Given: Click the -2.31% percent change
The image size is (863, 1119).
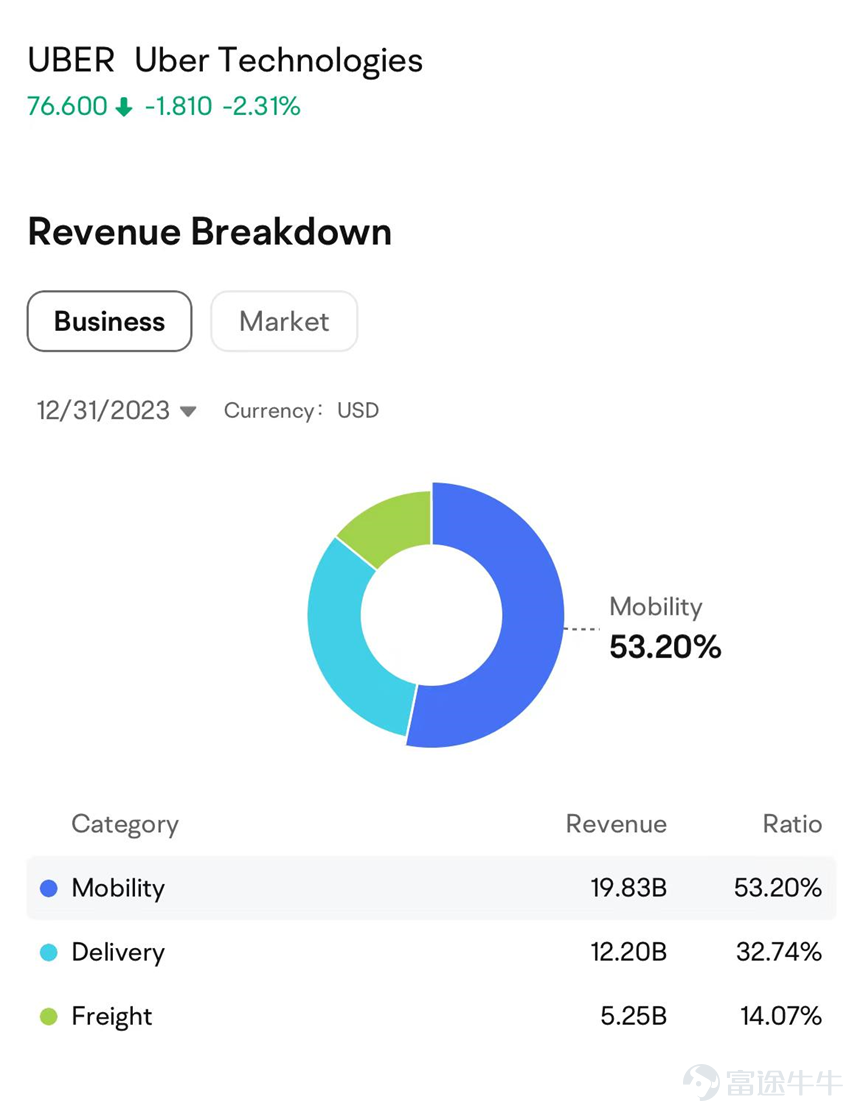Looking at the screenshot, I should click(x=261, y=106).
